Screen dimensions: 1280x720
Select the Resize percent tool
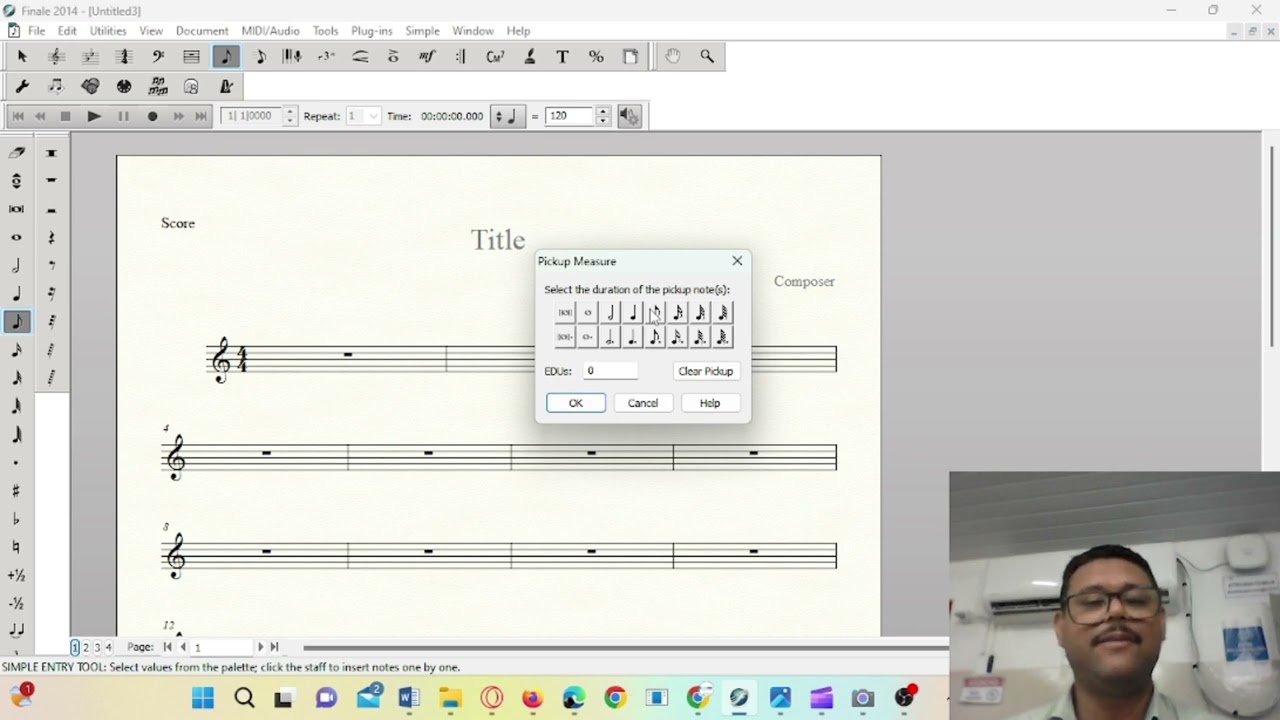tap(596, 57)
